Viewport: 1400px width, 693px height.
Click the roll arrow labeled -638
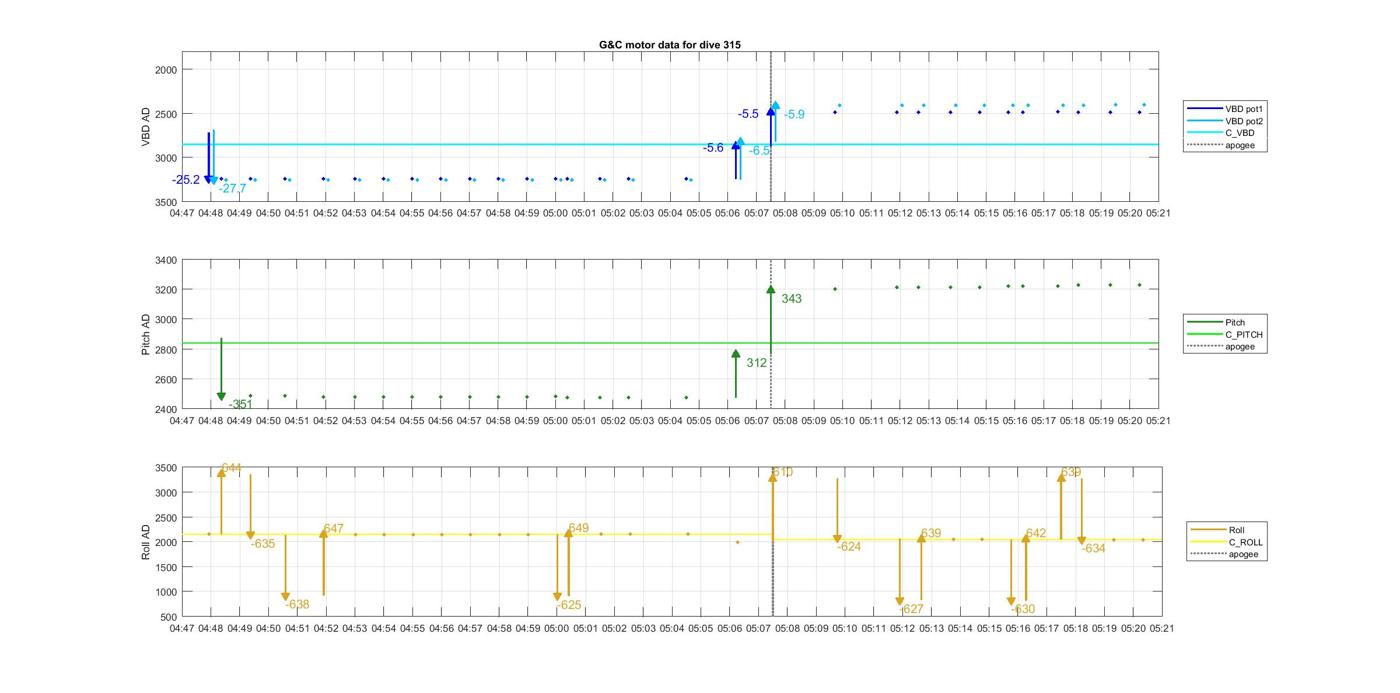286,568
